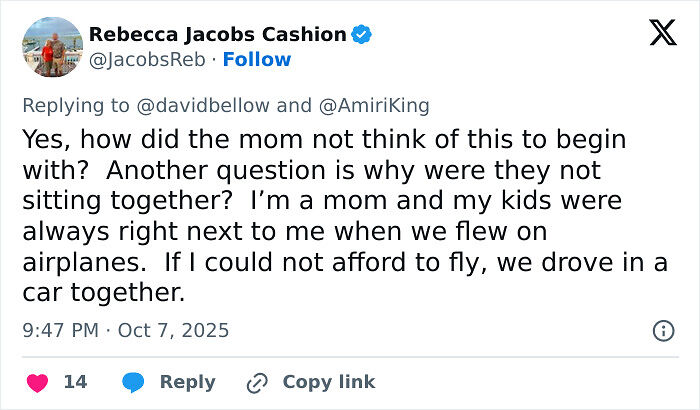The width and height of the screenshot is (700, 410).
Task: Click the blue reply speech bubble icon
Action: pos(133,382)
